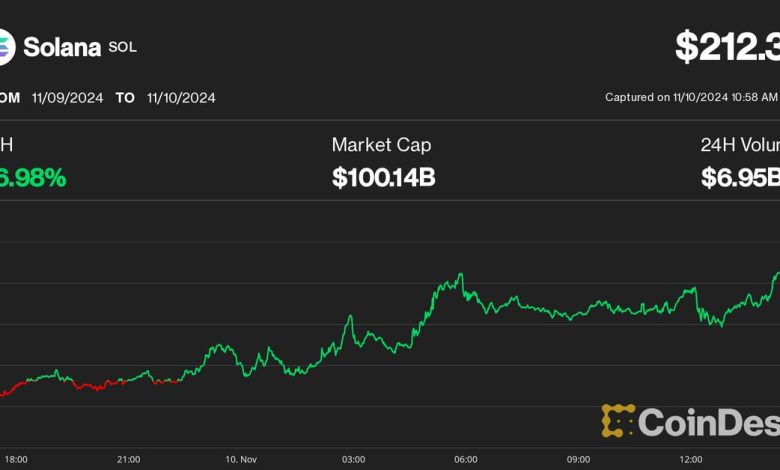Click the 21:00 time axis label
Image resolution: width=780 pixels, height=470 pixels.
128,459
